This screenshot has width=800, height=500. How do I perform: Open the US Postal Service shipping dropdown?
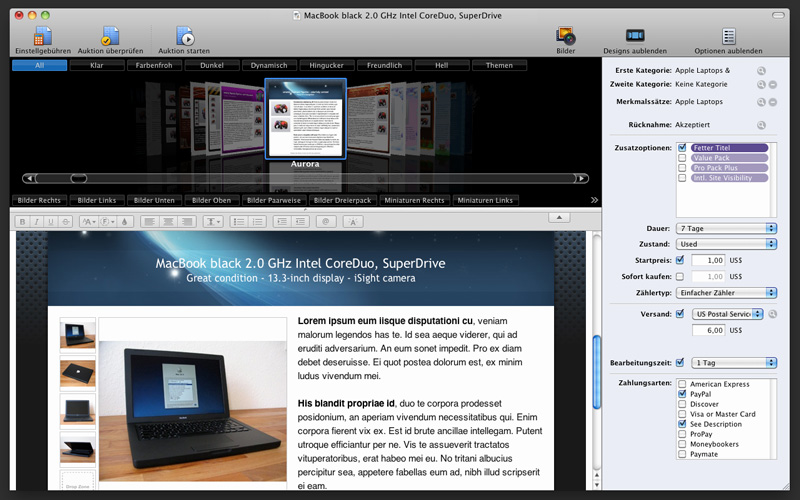coord(728,314)
